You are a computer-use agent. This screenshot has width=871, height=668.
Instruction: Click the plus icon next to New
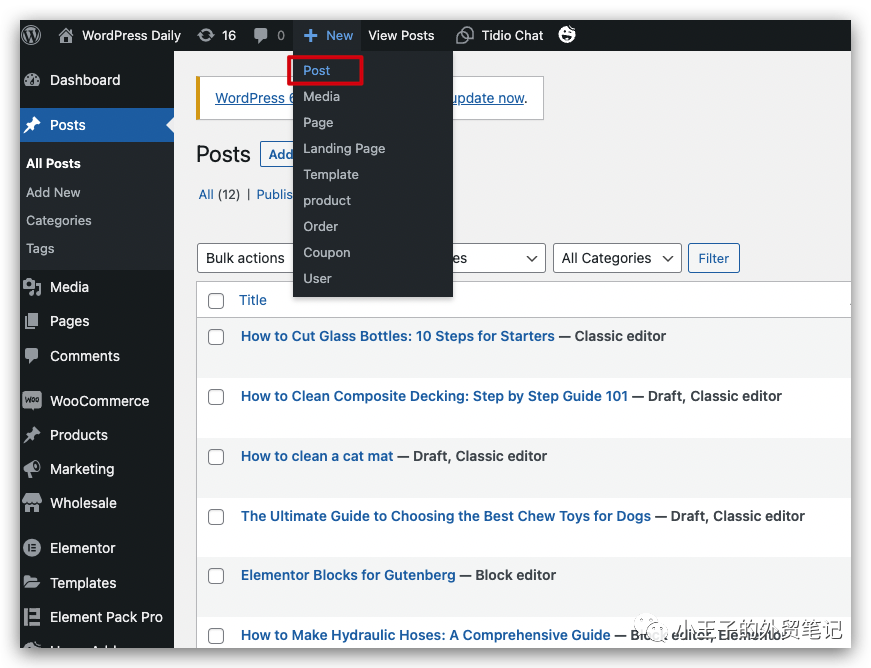point(311,36)
